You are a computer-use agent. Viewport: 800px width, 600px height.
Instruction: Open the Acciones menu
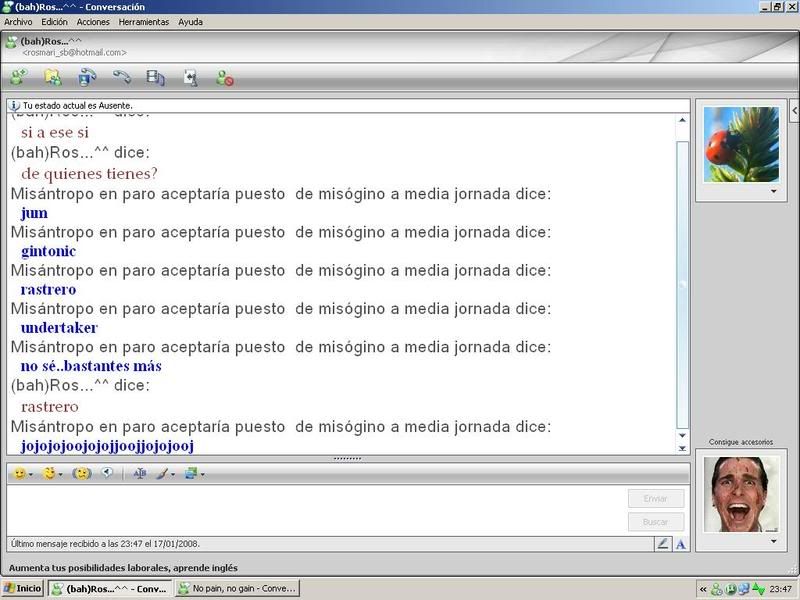(x=93, y=22)
